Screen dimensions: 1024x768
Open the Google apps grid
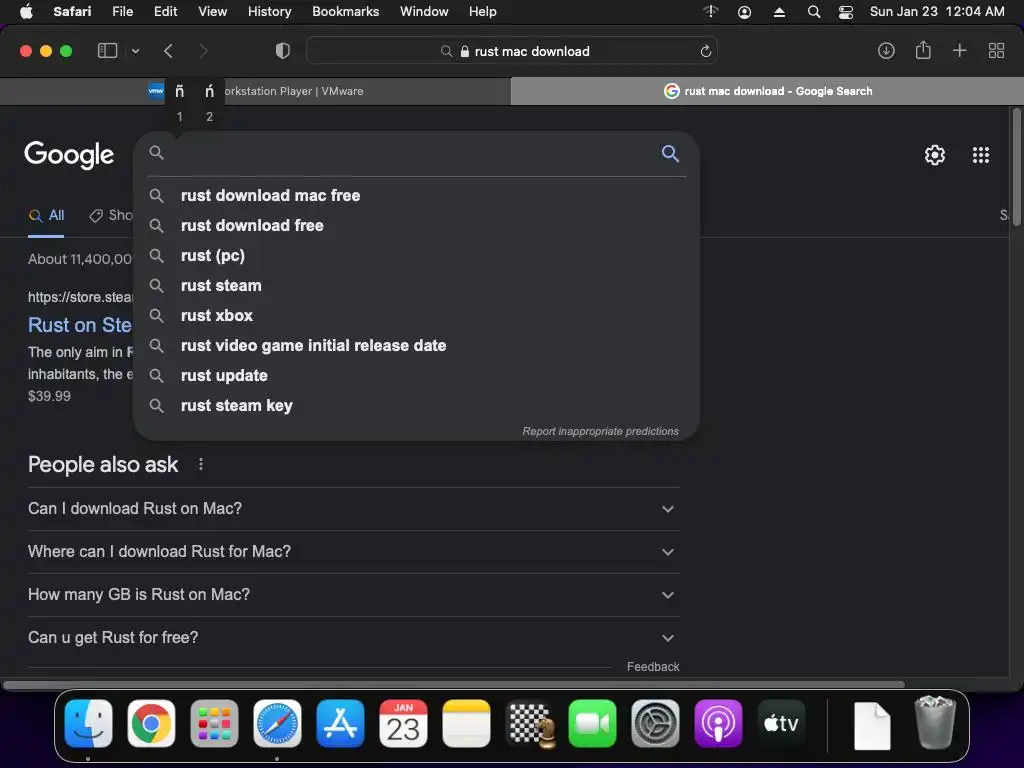[980, 155]
